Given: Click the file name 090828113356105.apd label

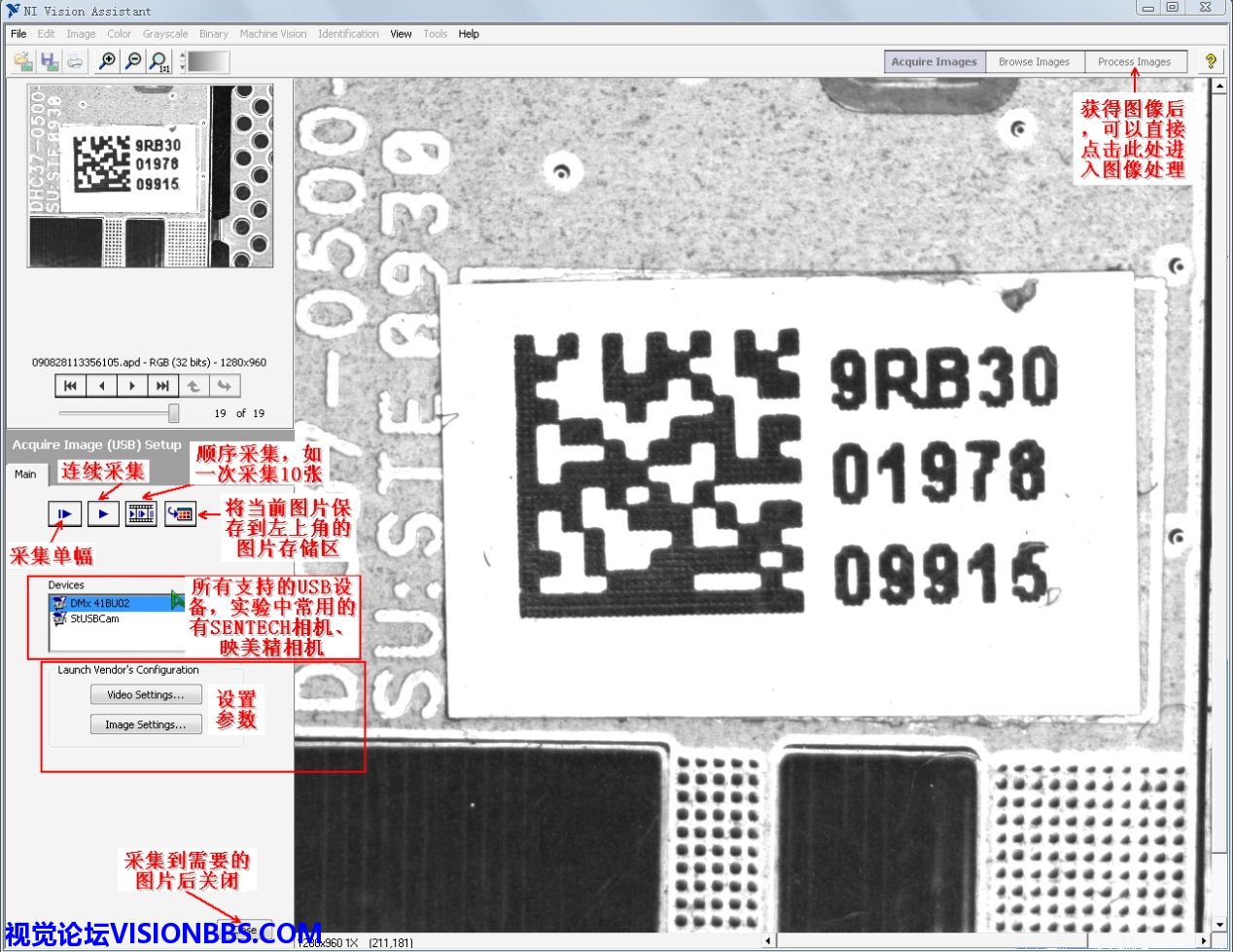Looking at the screenshot, I should (87, 363).
